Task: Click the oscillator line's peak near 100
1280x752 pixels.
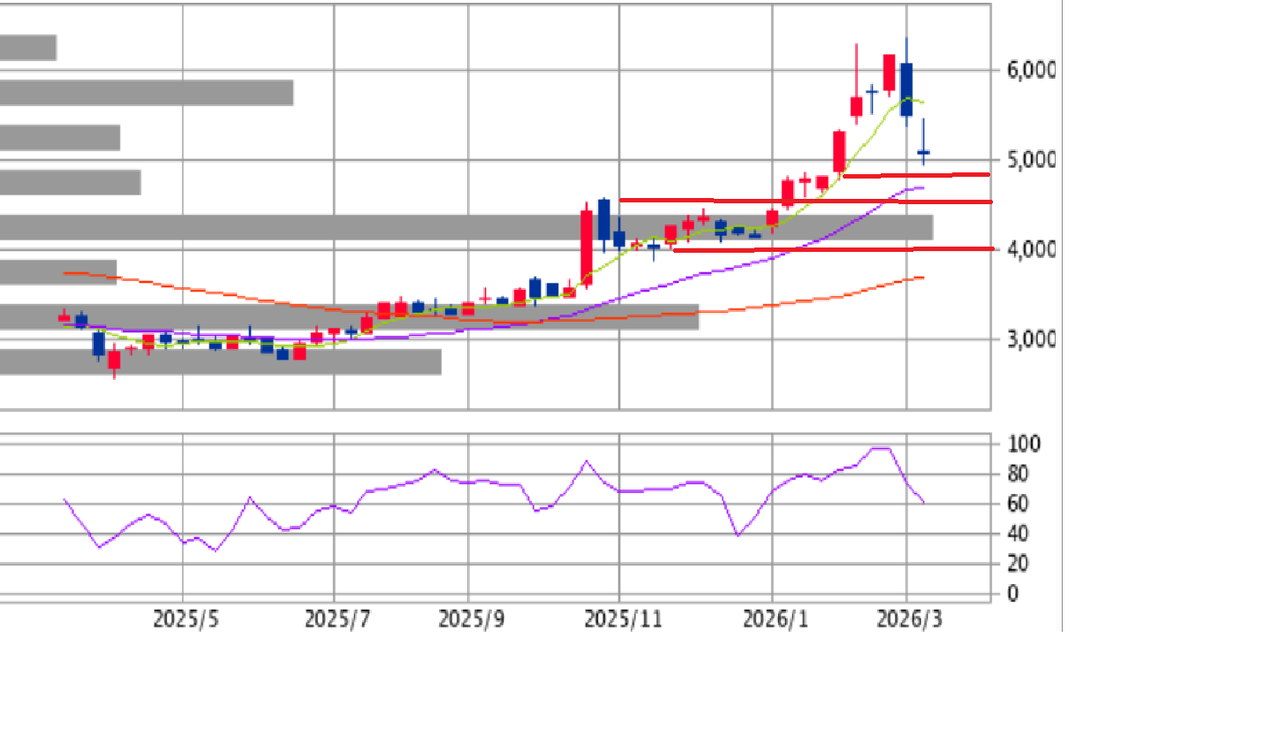Action: (x=880, y=448)
